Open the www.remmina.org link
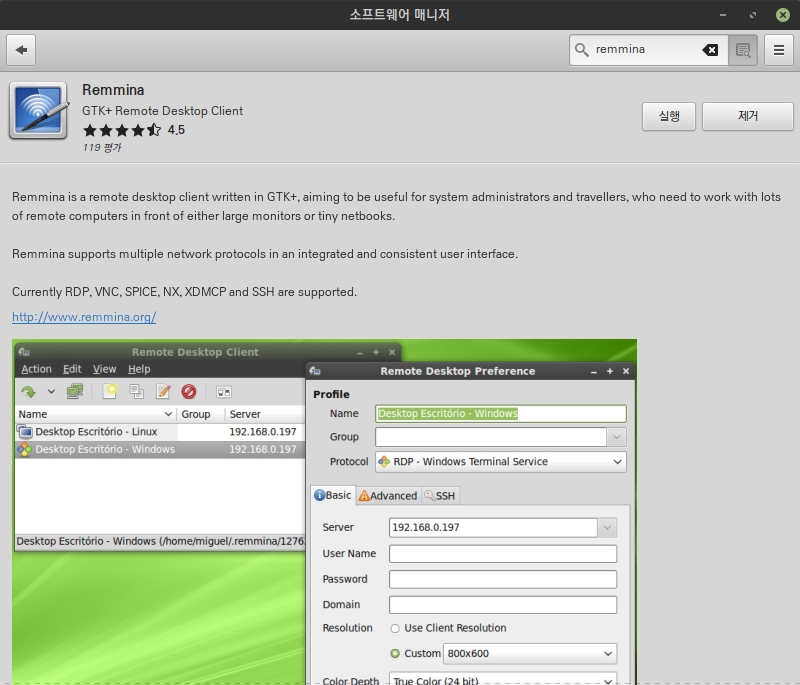Screen dimensions: 800x685 pos(84,318)
